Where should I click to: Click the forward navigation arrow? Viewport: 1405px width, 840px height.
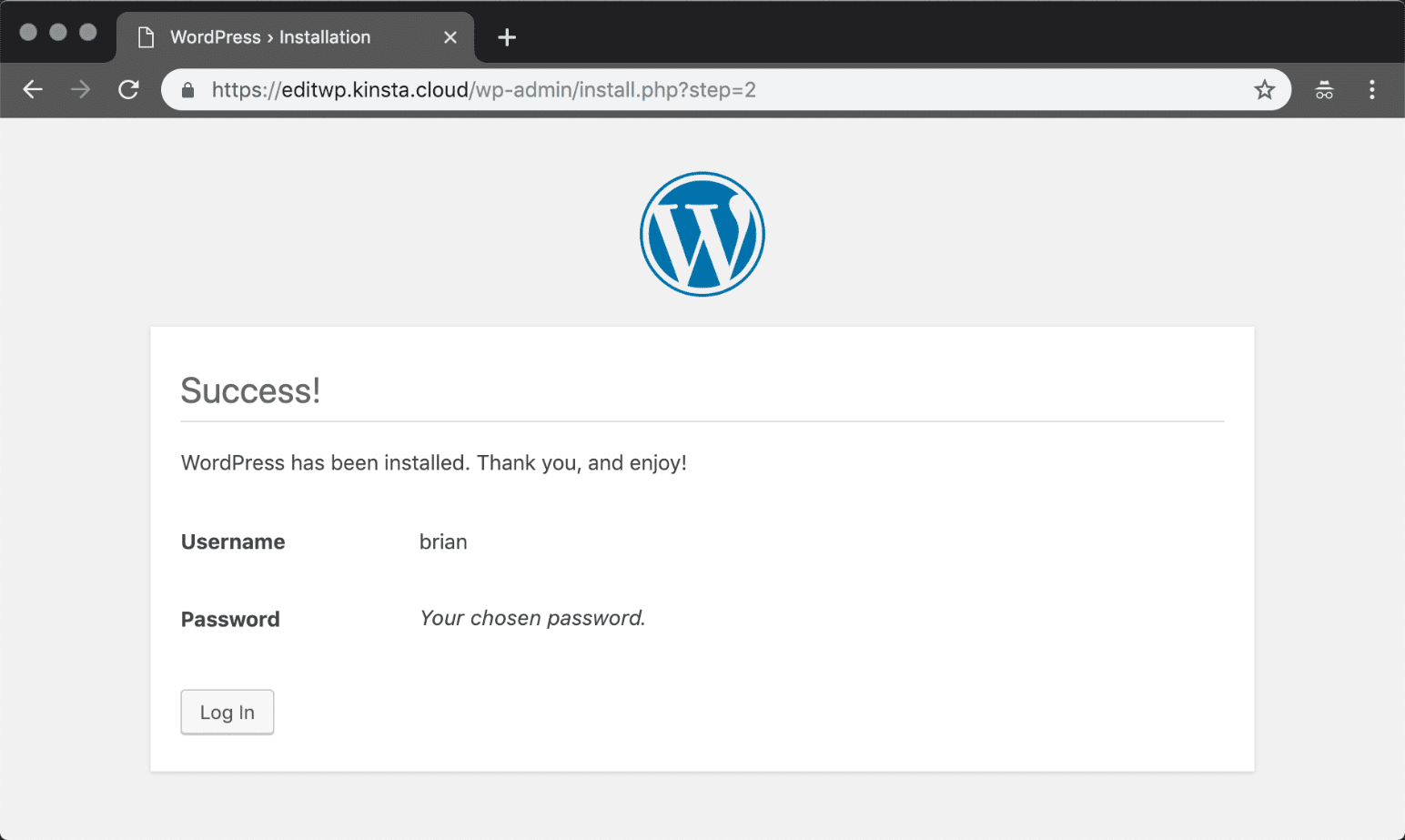[80, 89]
